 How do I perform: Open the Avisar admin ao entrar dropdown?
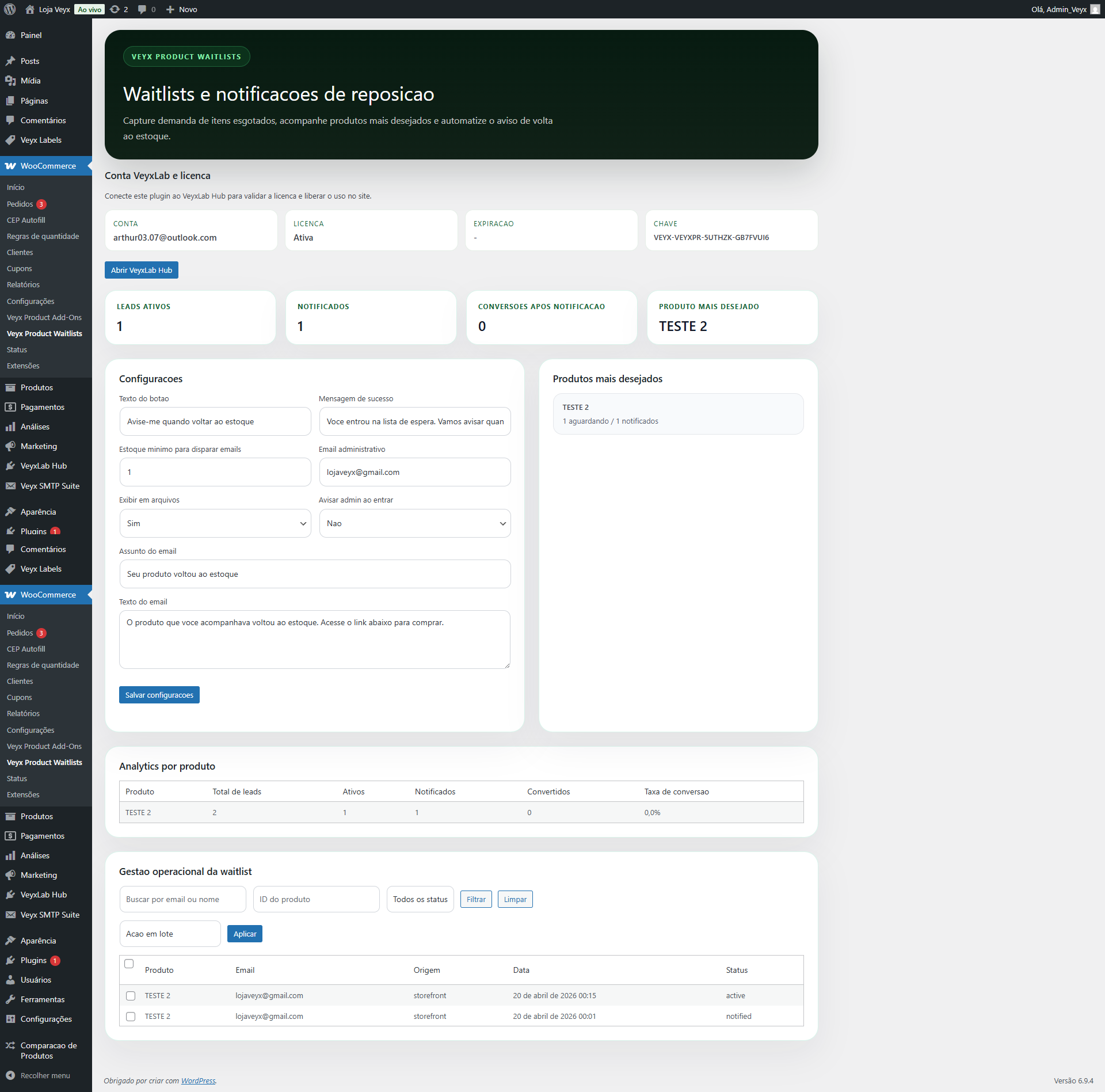pyautogui.click(x=414, y=523)
